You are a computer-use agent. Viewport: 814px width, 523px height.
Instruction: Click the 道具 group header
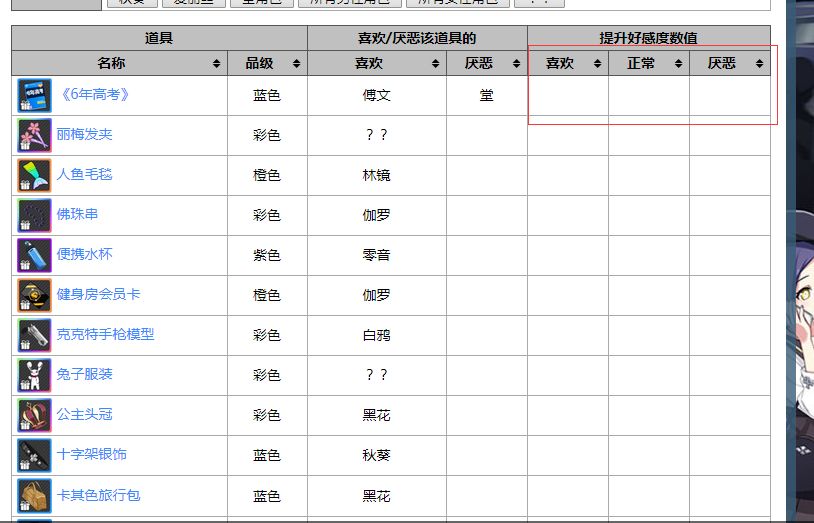pyautogui.click(x=159, y=38)
